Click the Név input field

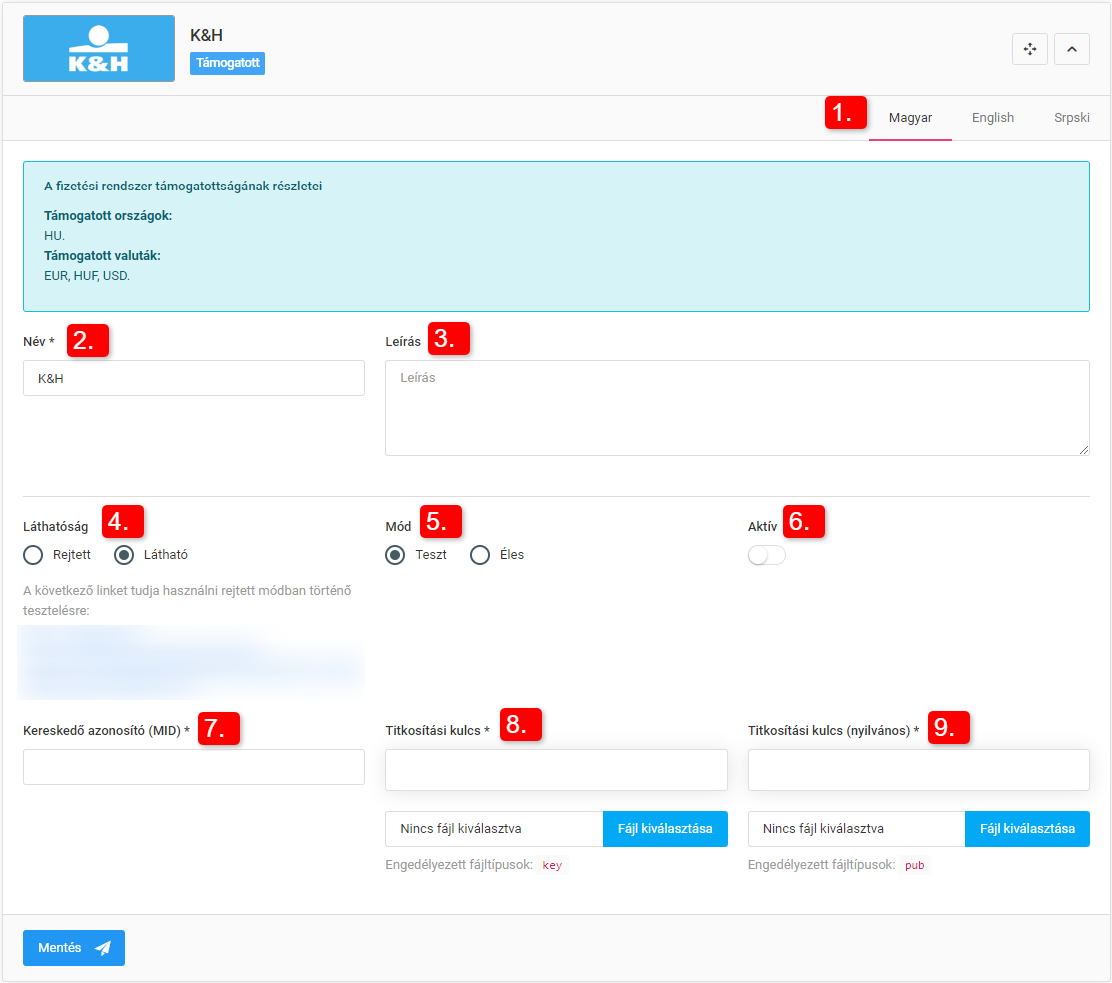(x=194, y=379)
